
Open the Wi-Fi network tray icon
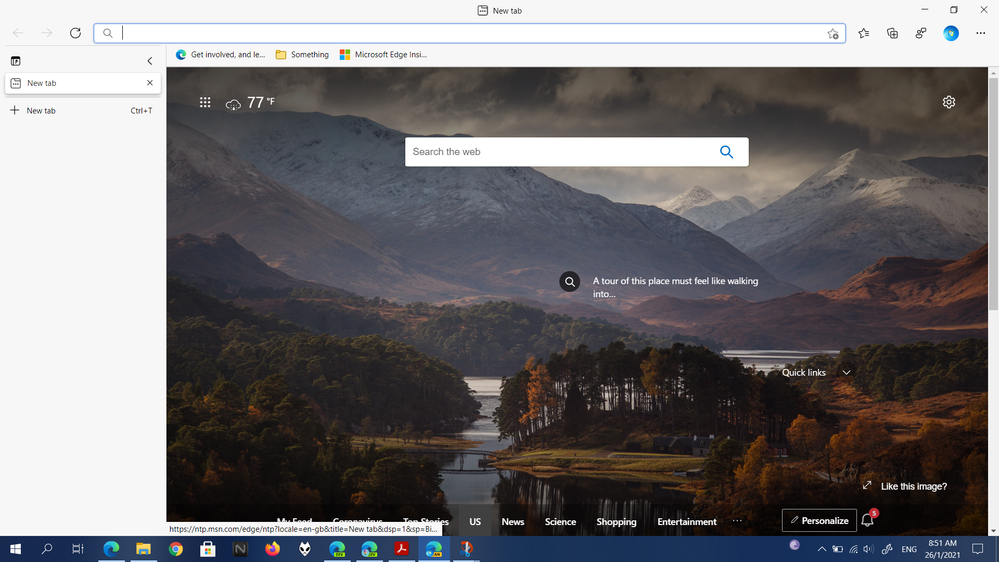point(853,549)
